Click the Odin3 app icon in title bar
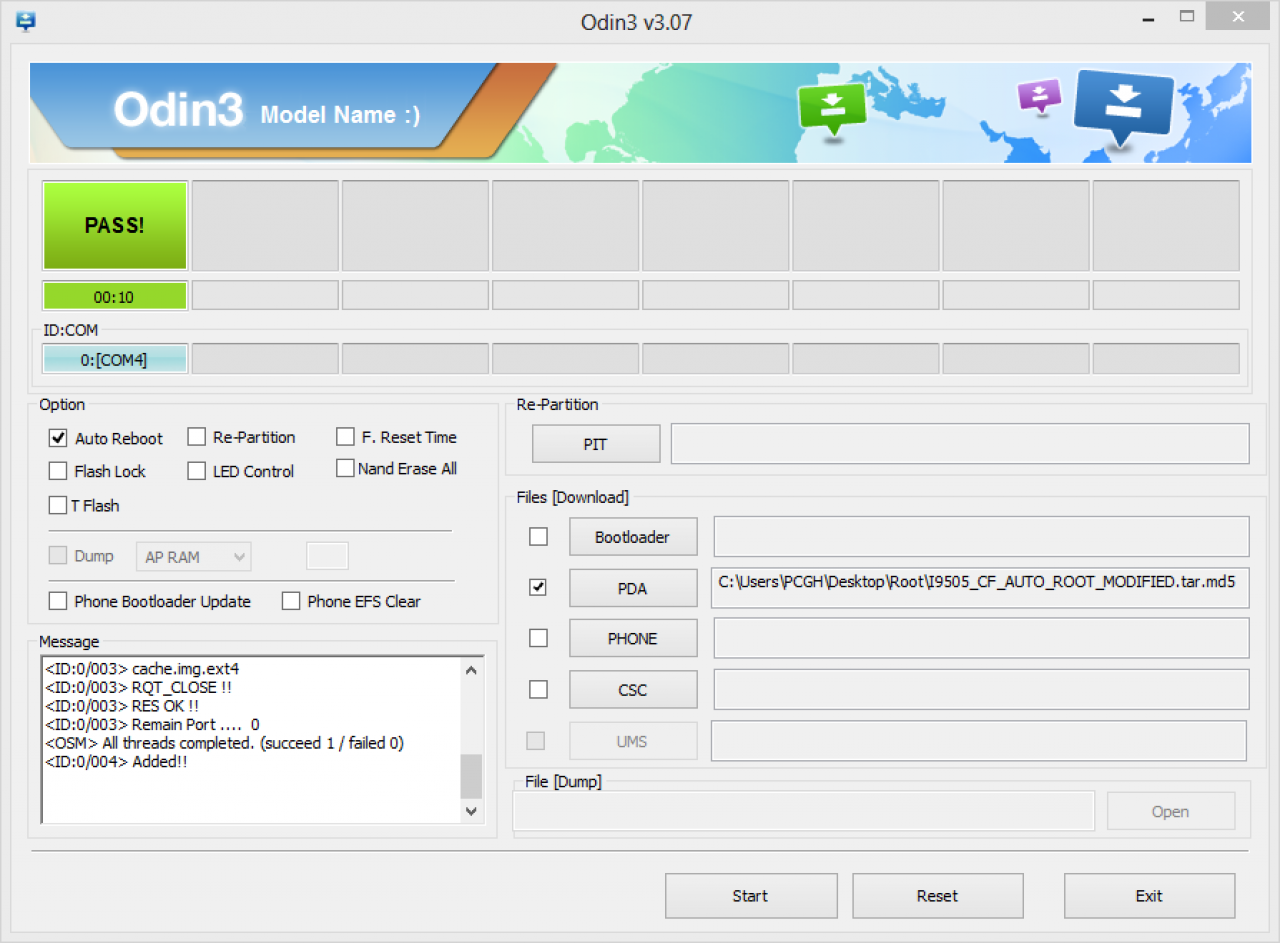 pyautogui.click(x=27, y=20)
